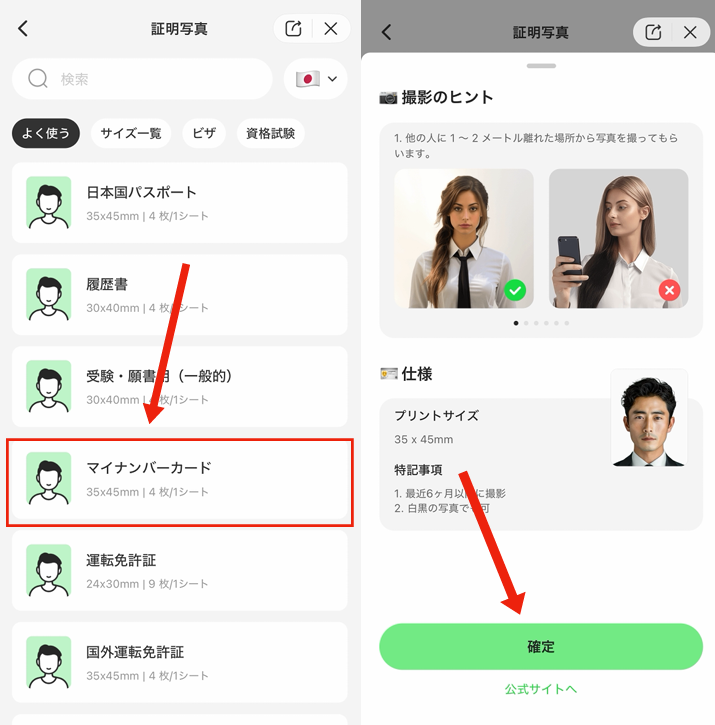715x725 pixels.
Task: Tap the red X badge
Action: click(669, 290)
